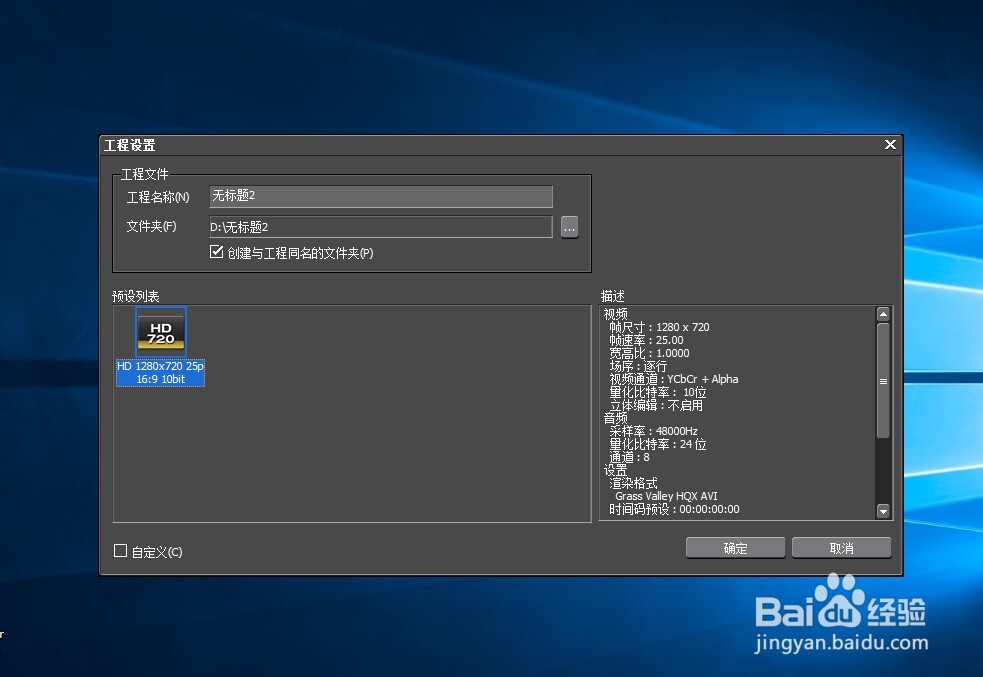Image resolution: width=983 pixels, height=677 pixels.
Task: Click the 16:9 10bit preset label
Action: (159, 379)
